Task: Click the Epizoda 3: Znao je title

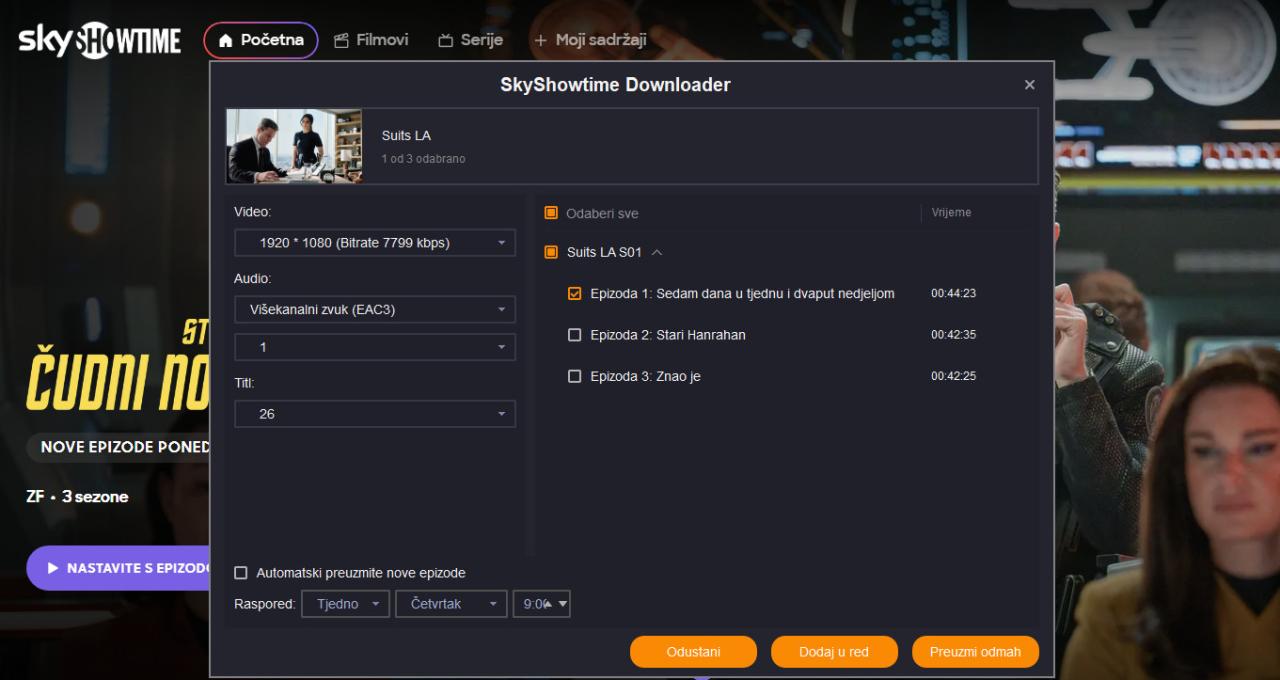Action: click(645, 376)
